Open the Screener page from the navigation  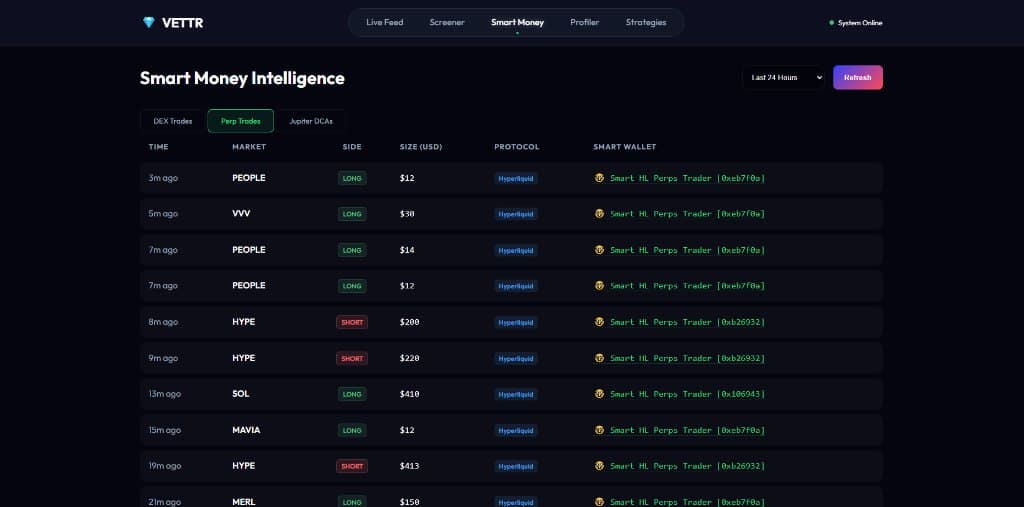(x=447, y=22)
